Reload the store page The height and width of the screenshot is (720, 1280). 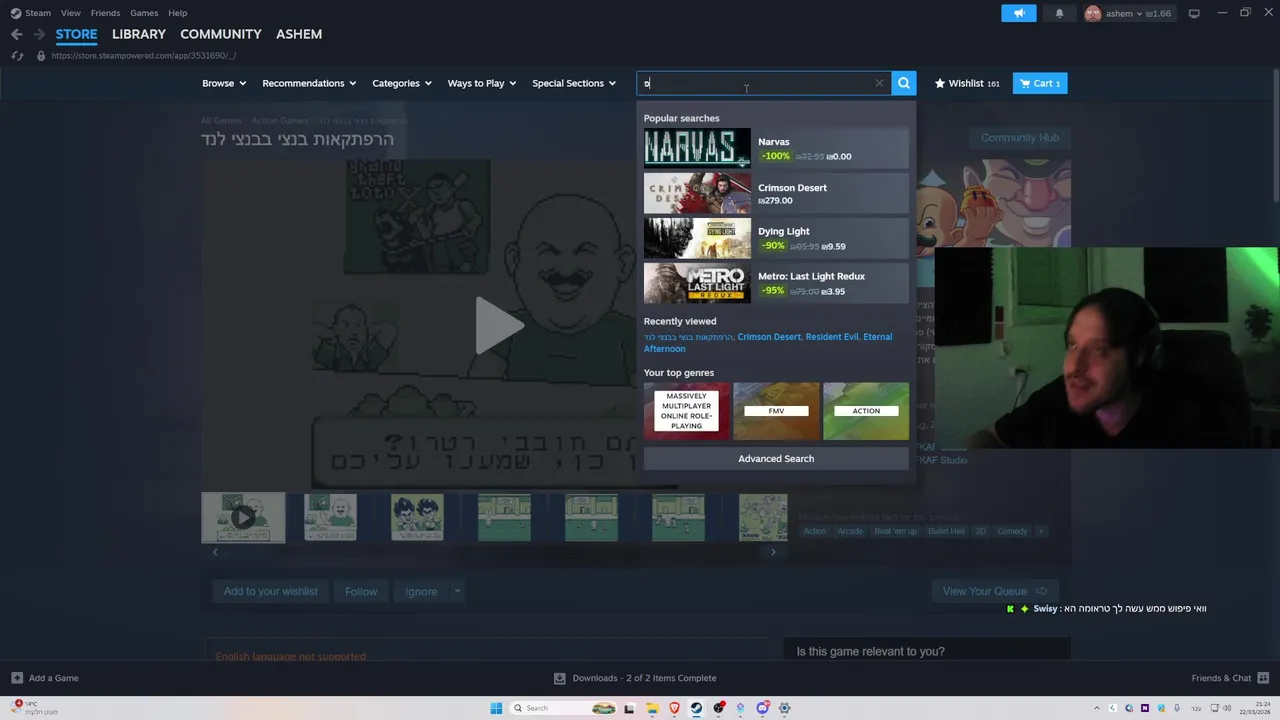16,55
